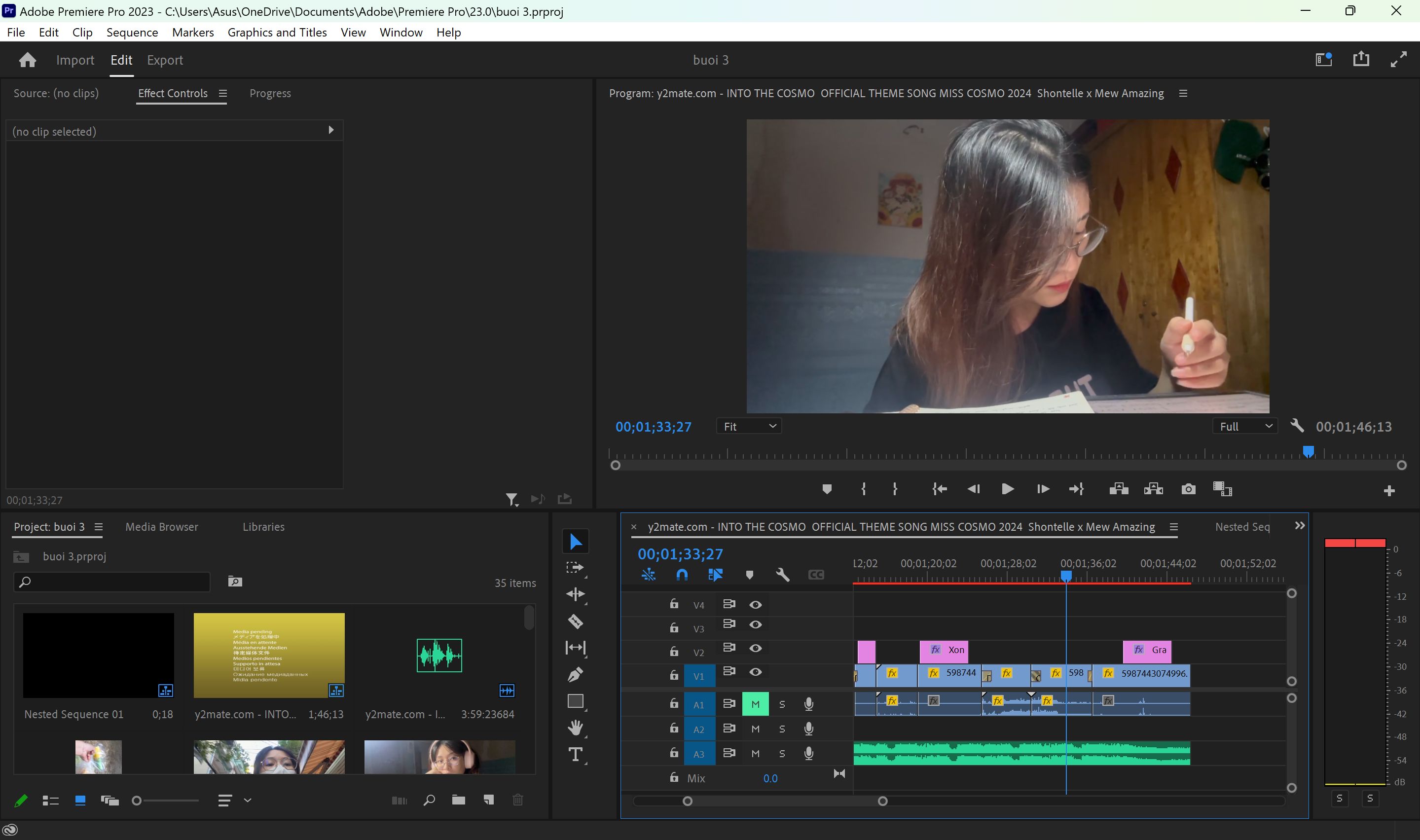Screen dimensions: 1420x840
Task: Hide track V2 with eye icon
Action: [x=755, y=648]
